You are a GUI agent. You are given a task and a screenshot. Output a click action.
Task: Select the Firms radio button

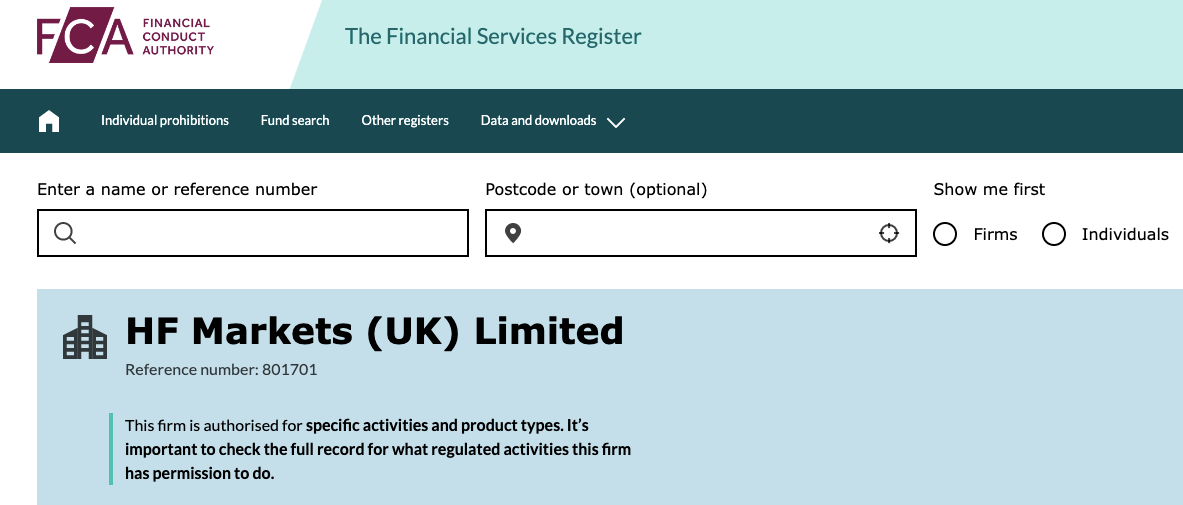click(x=945, y=235)
